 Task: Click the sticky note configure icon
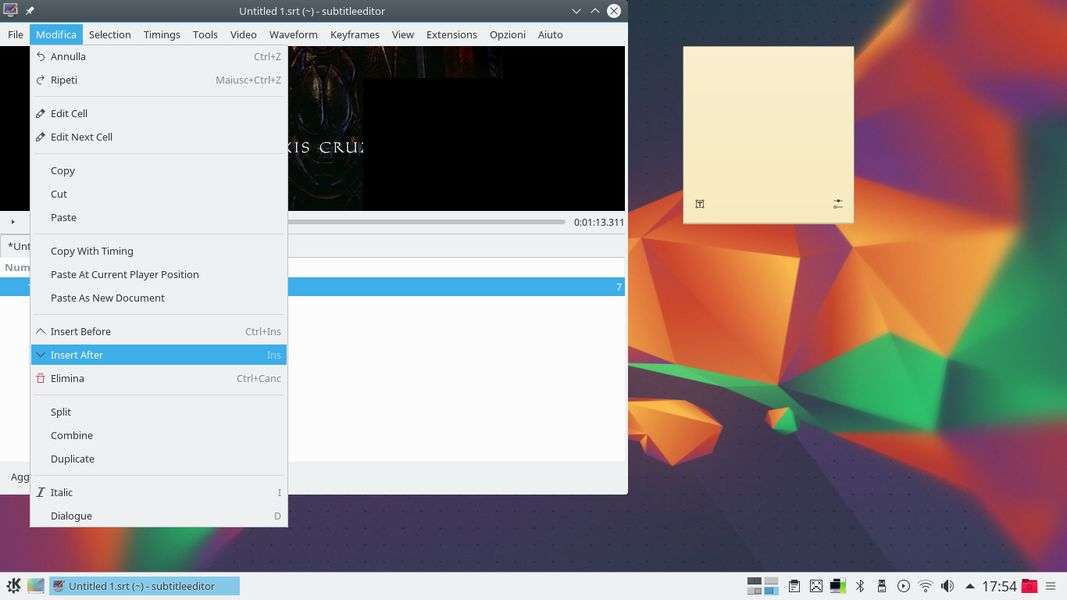tap(838, 204)
